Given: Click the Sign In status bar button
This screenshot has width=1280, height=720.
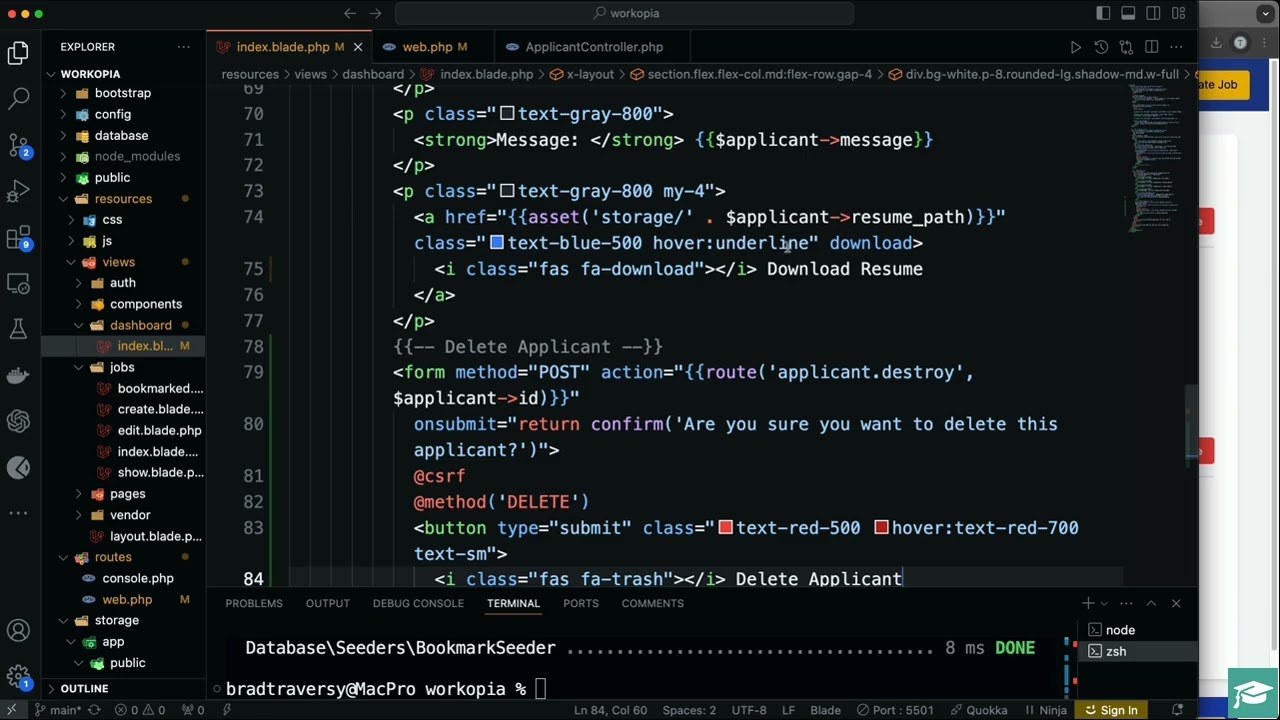Looking at the screenshot, I should (x=1111, y=710).
